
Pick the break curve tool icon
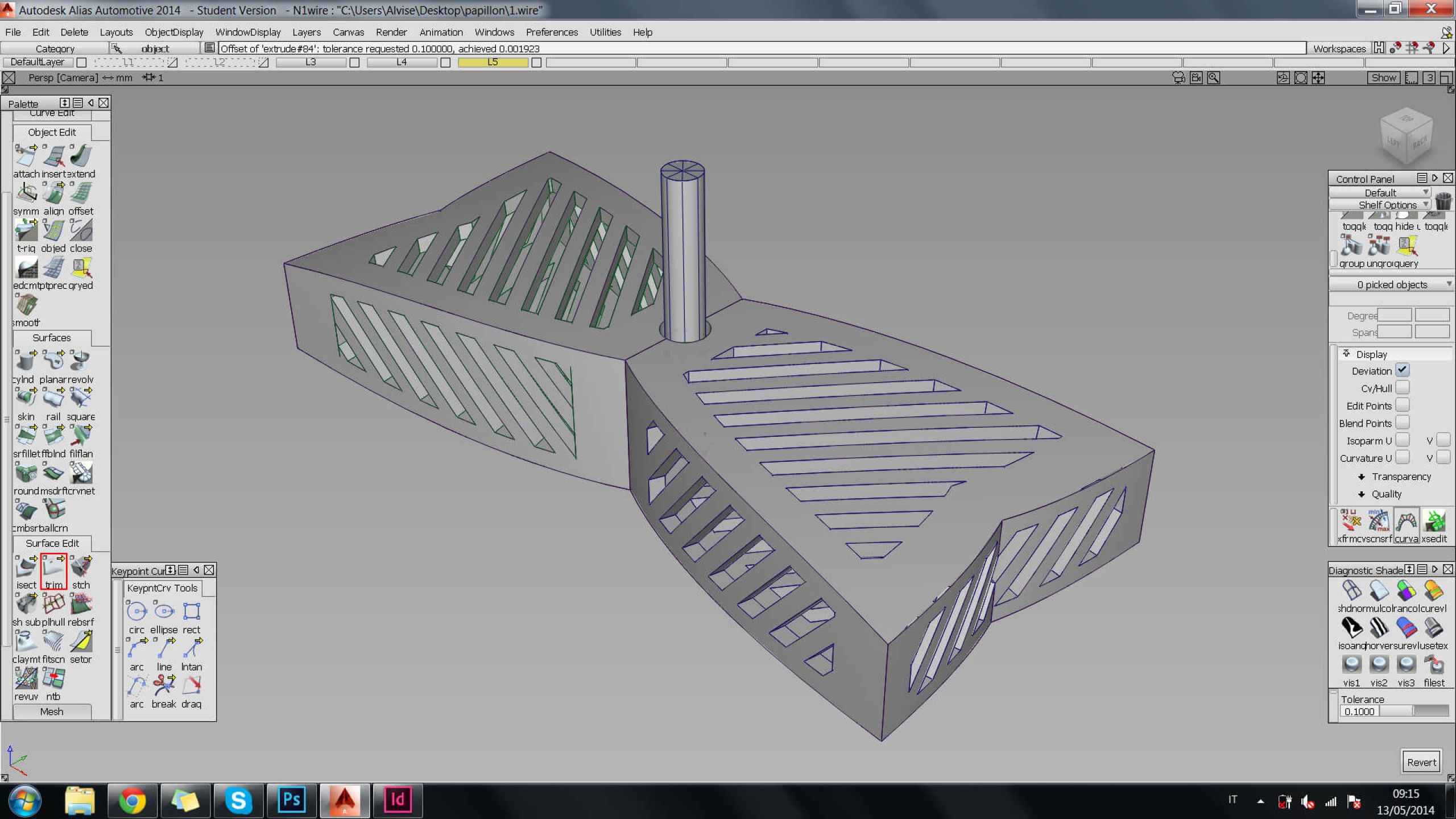point(164,685)
